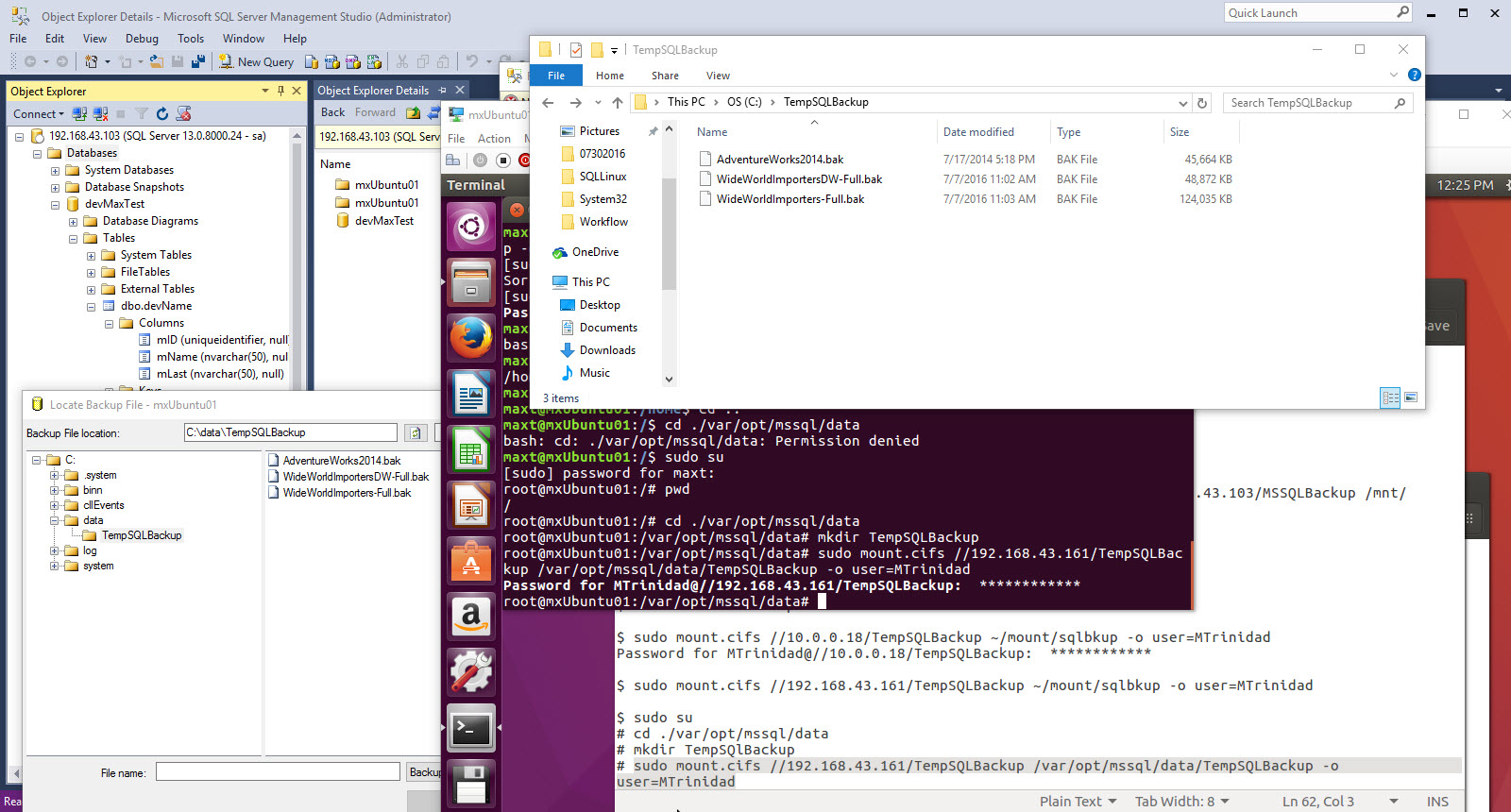
Task: Expand Database Diagrams node
Action: click(x=73, y=221)
